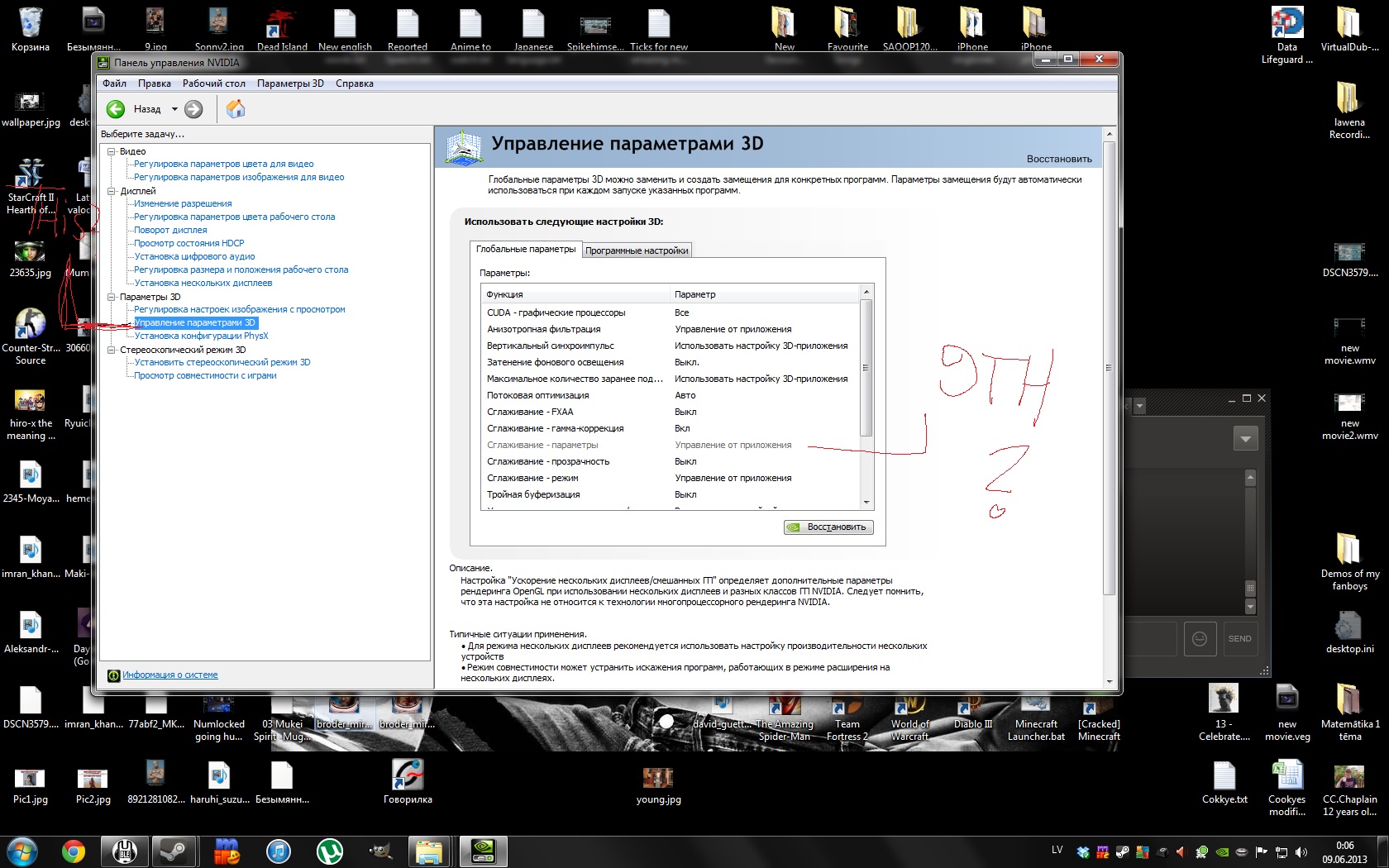Collapse the Стереоскопический режим 3D tree node
This screenshot has width=1389, height=868.
[x=111, y=350]
